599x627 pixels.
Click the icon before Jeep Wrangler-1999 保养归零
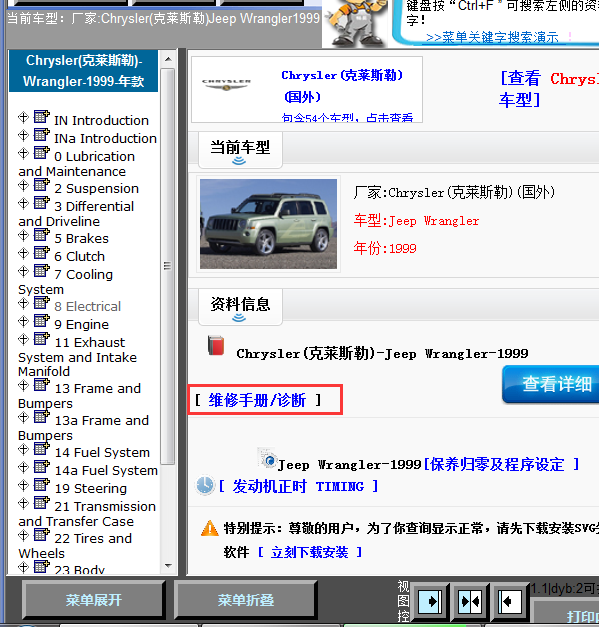click(268, 459)
